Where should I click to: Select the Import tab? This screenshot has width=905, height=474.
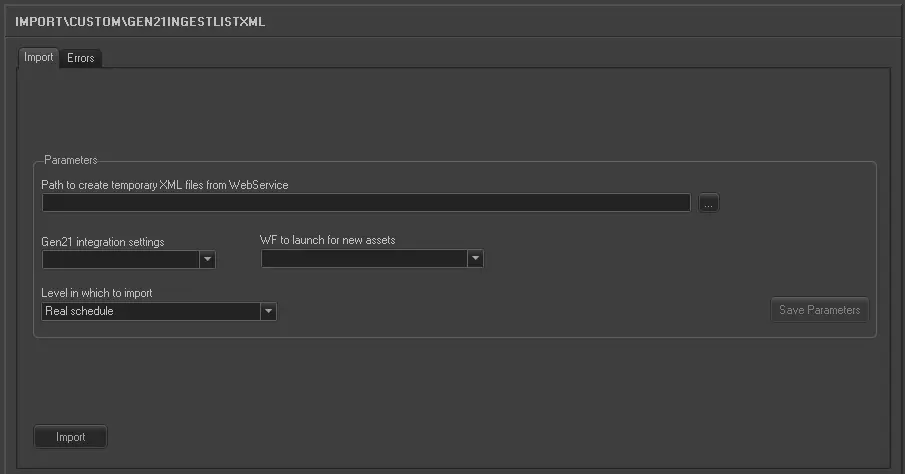coord(39,58)
